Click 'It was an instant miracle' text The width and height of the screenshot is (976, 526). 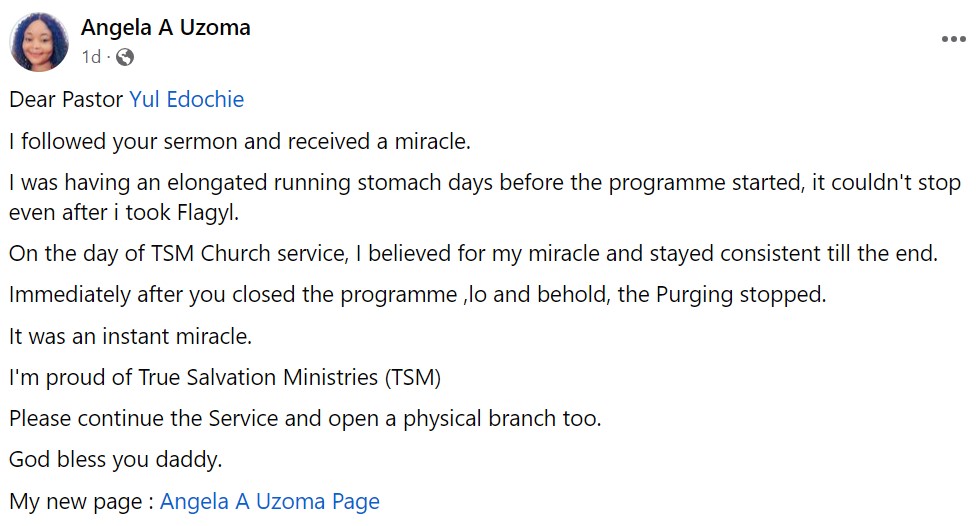coord(130,337)
